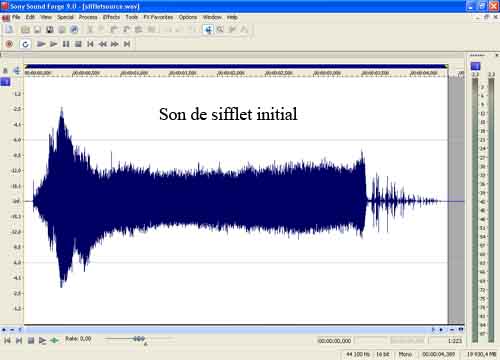
Task: Stop playback using the transport toolbar
Action: (x=78, y=44)
